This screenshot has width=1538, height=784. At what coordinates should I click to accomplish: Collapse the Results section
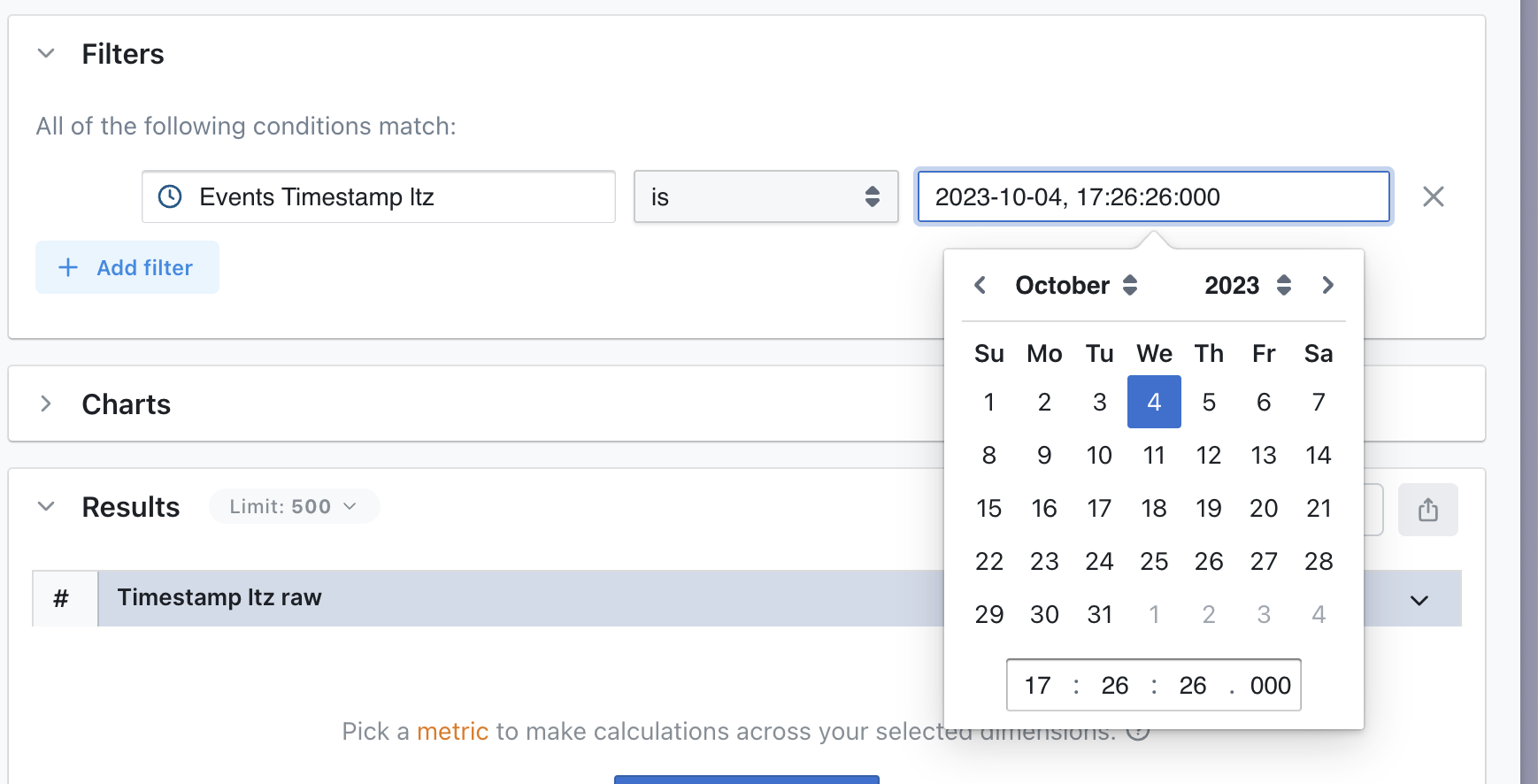pos(45,506)
